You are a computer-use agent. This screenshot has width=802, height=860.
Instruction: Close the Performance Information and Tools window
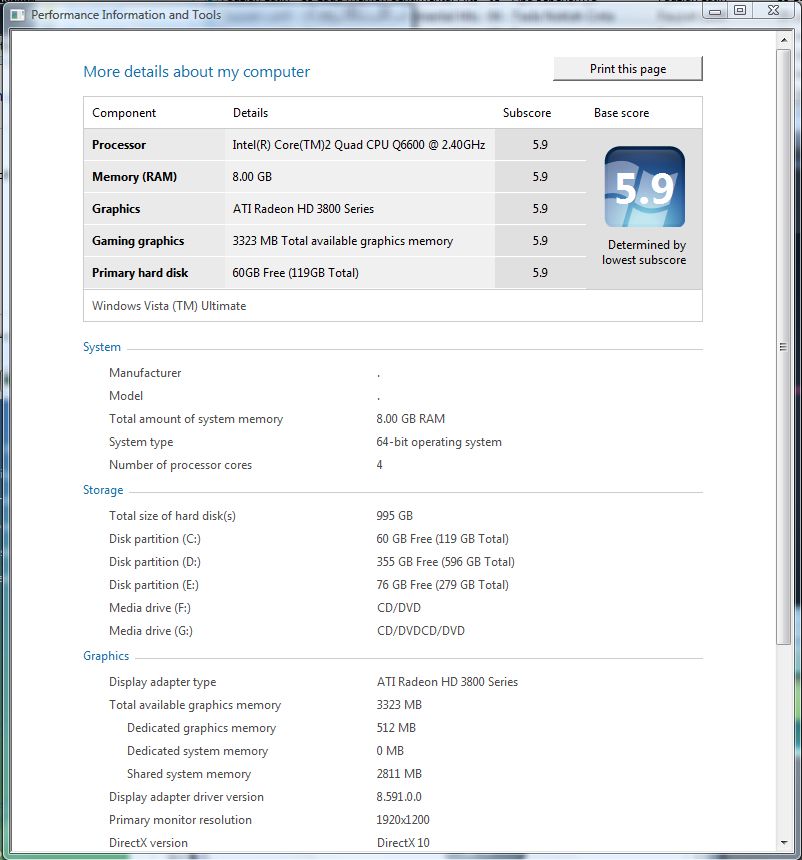774,11
